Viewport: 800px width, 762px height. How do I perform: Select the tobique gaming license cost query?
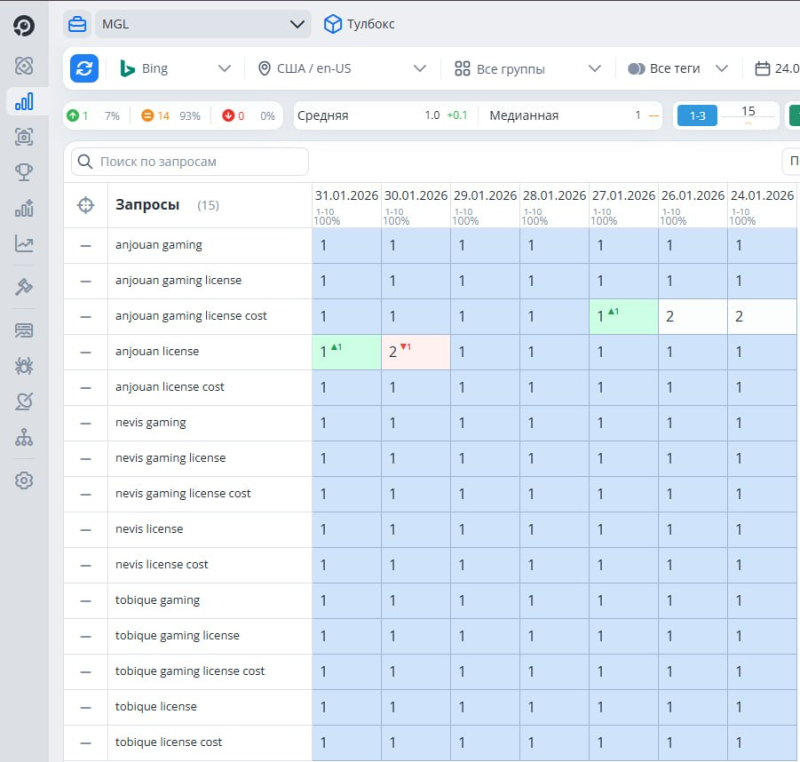coord(190,671)
